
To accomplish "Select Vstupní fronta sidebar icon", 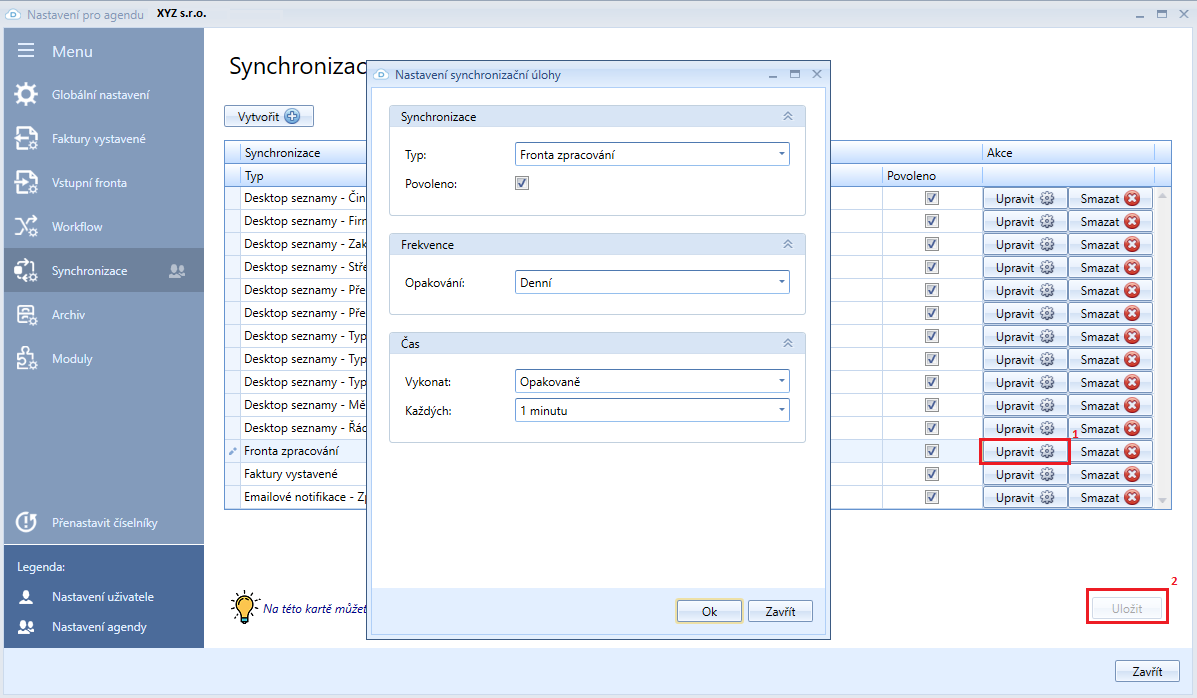I will click(x=26, y=183).
